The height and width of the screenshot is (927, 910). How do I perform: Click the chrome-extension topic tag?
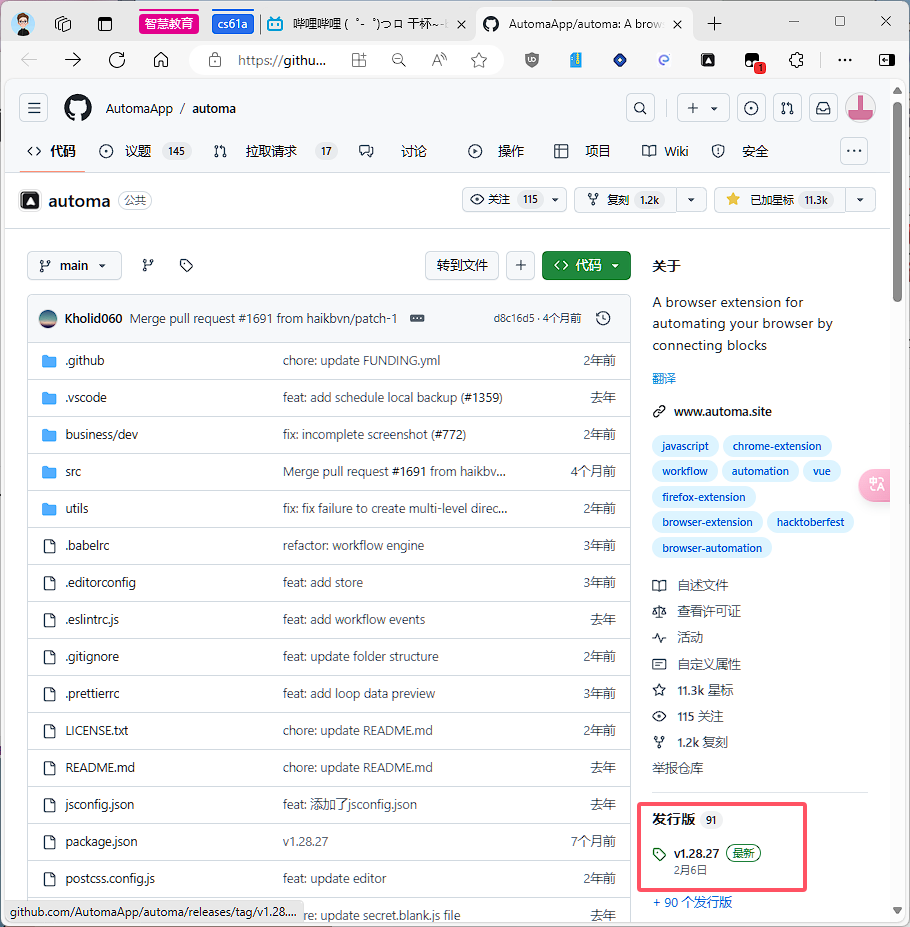(777, 446)
